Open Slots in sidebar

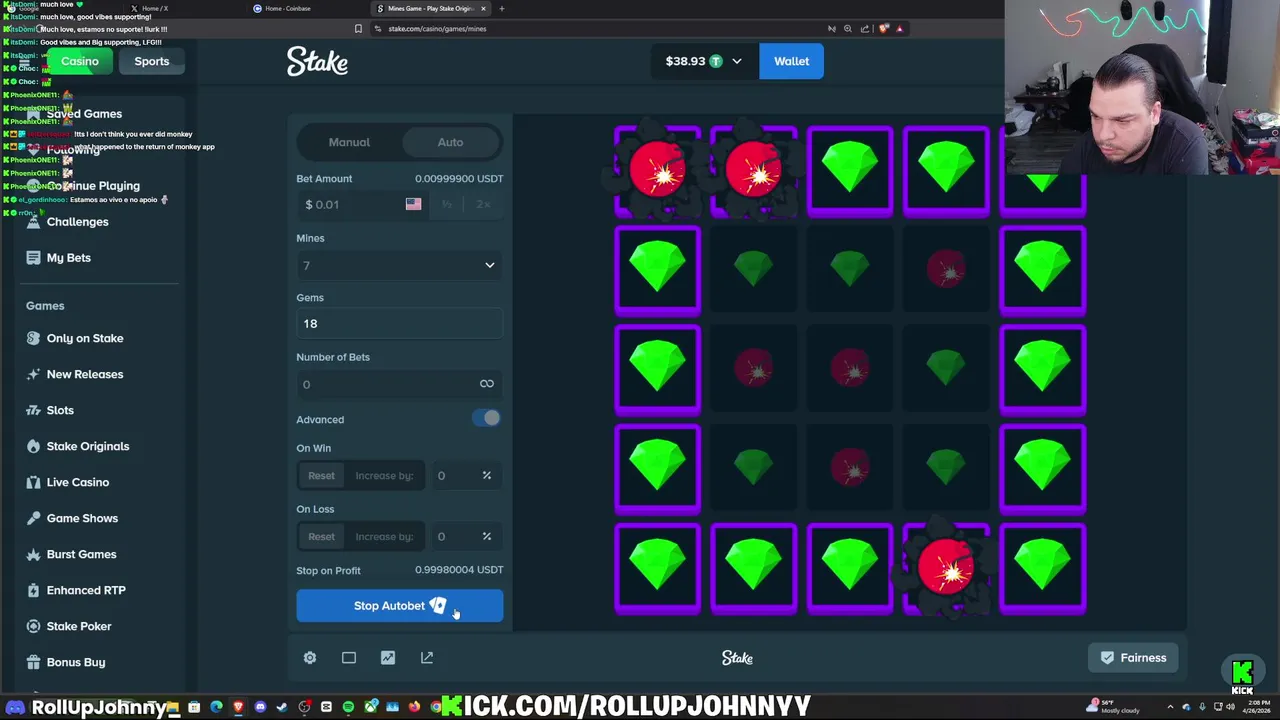pos(60,410)
